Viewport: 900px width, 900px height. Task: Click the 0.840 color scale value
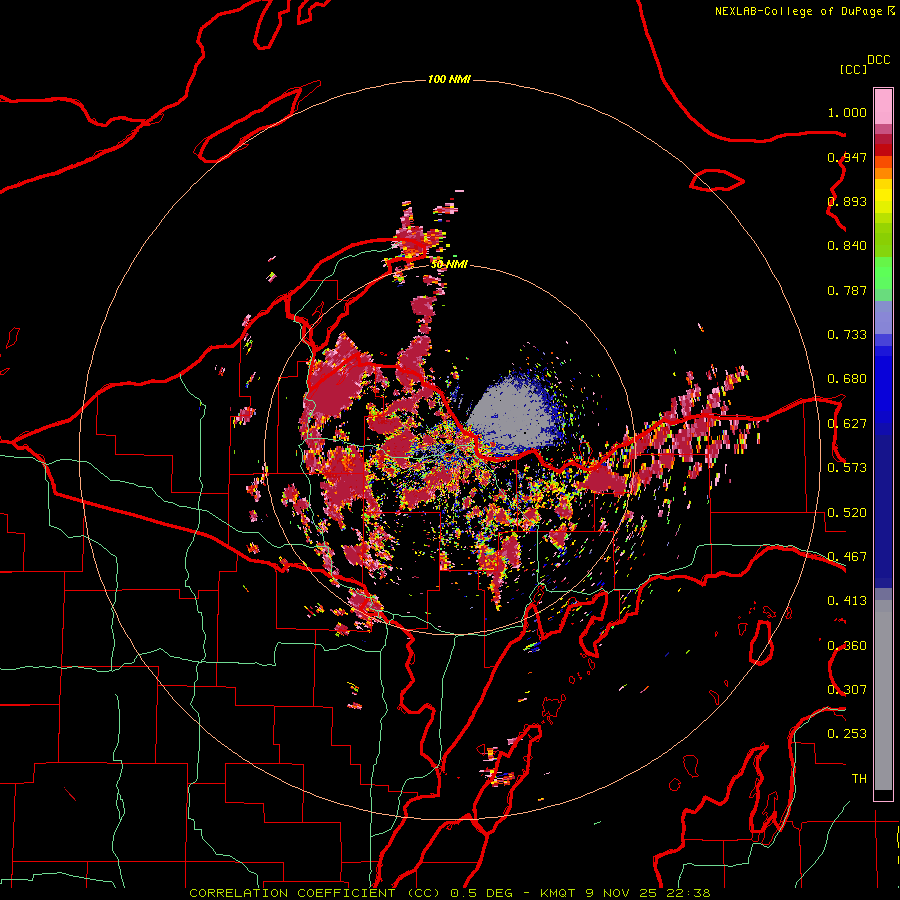click(x=847, y=246)
